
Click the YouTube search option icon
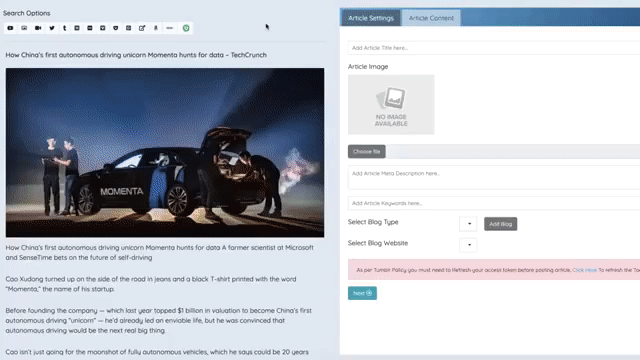point(10,28)
